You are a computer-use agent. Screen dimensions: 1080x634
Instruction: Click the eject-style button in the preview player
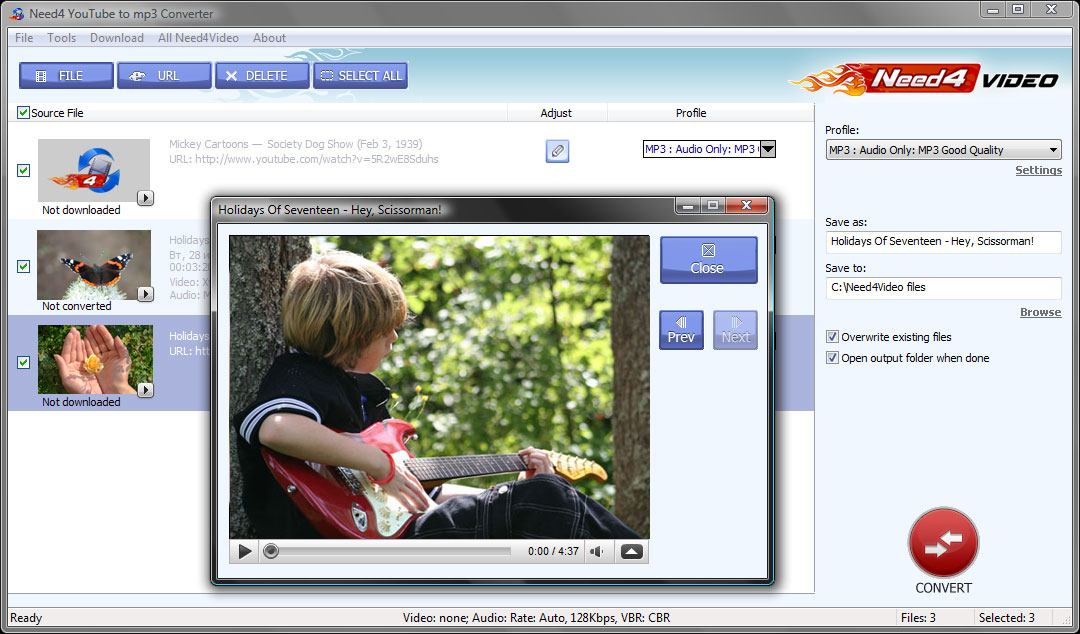point(632,551)
